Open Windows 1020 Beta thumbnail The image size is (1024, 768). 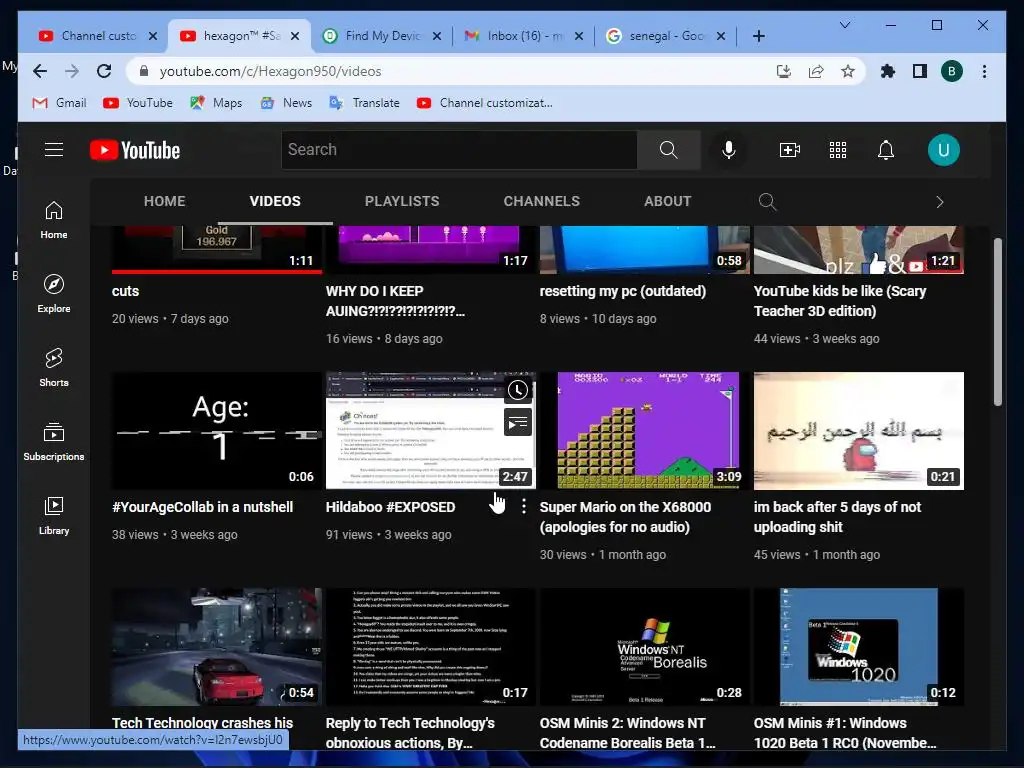point(859,647)
